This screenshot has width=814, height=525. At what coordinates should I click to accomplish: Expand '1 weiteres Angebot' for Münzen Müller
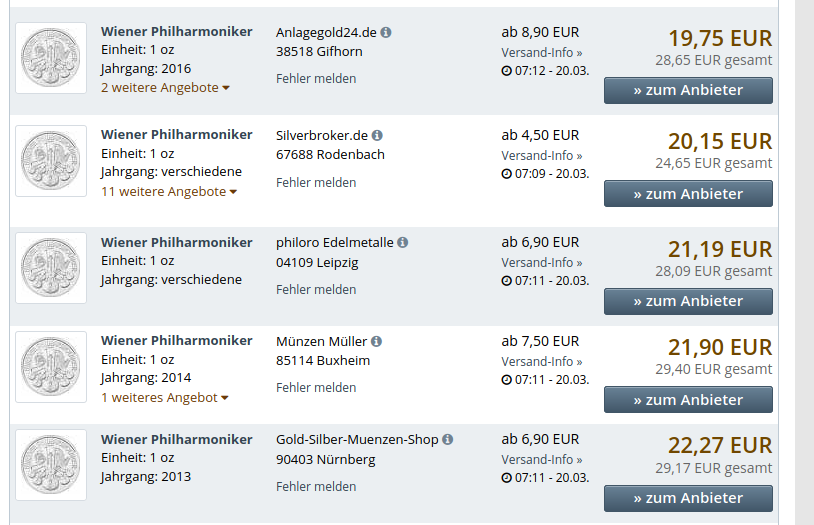pos(165,398)
